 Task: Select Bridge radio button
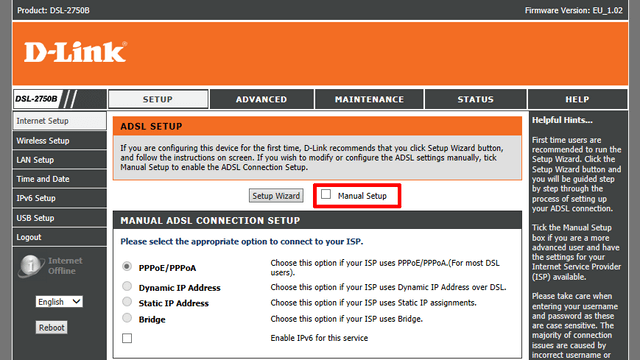click(127, 318)
